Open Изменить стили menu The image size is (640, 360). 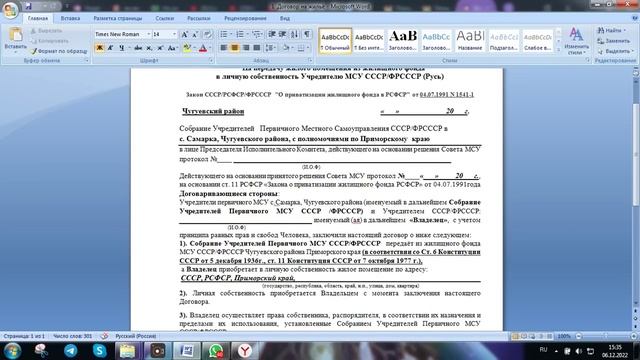576,41
